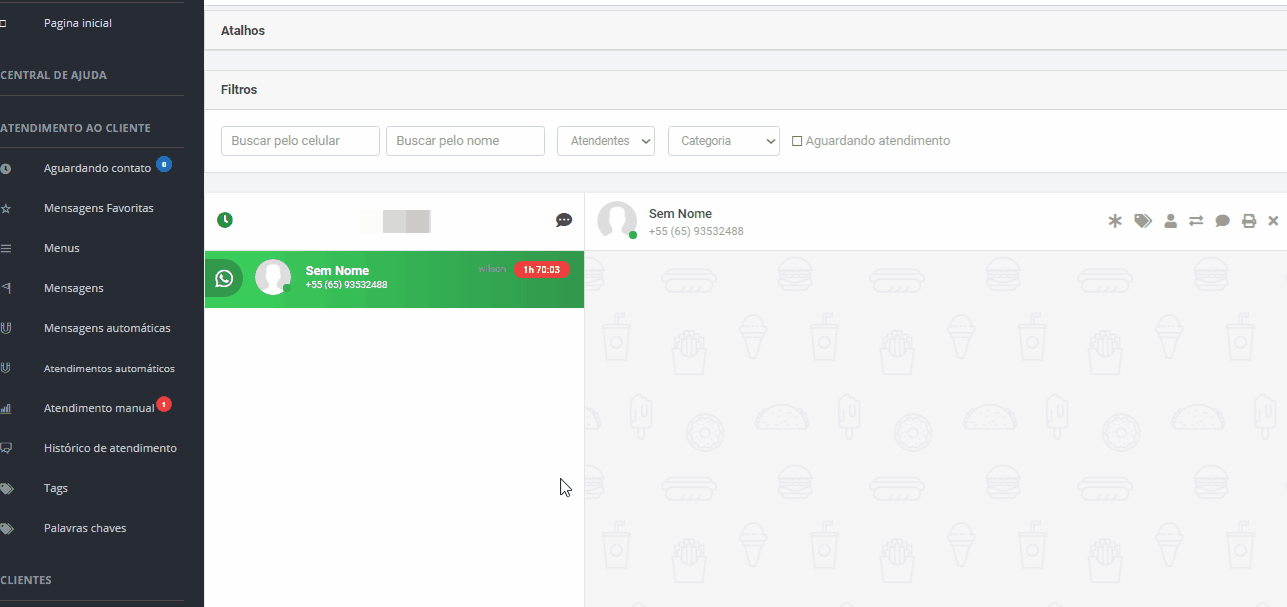Click the person icon in chat header
This screenshot has height=607, width=1287.
tap(1170, 221)
